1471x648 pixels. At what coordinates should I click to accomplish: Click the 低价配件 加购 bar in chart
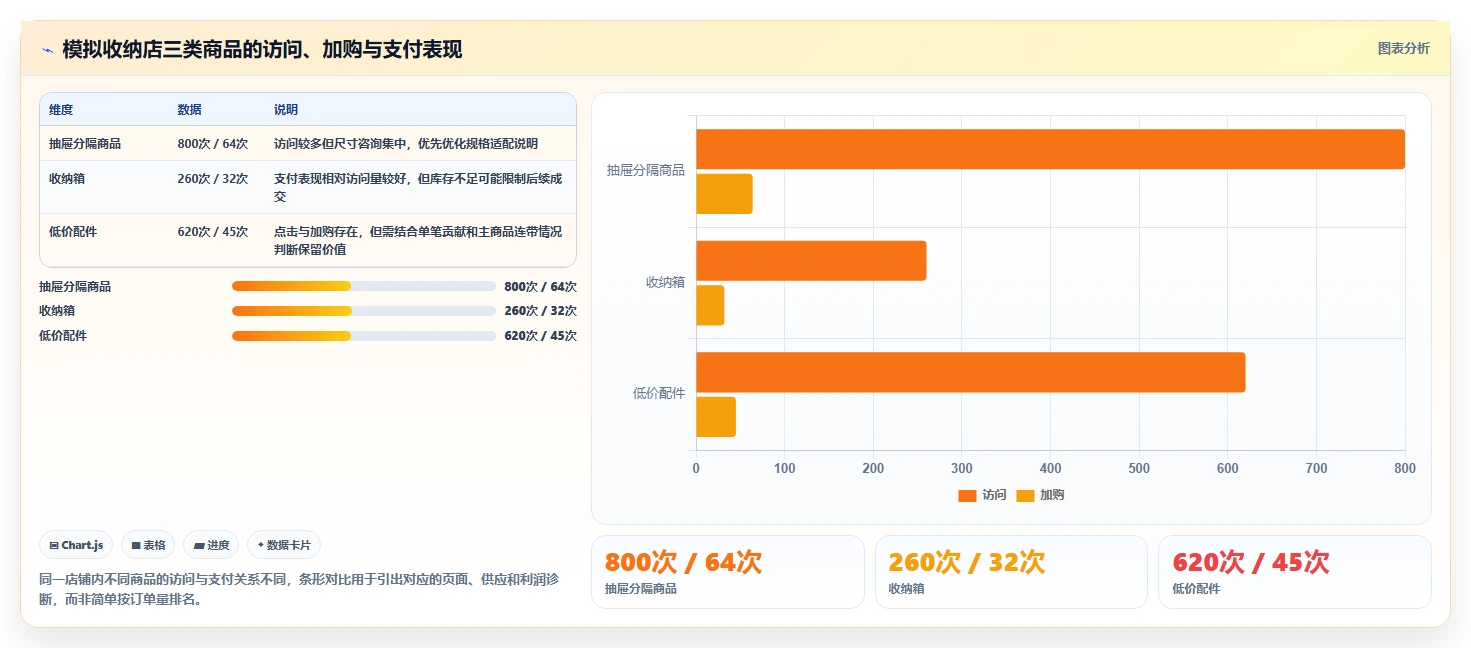716,417
